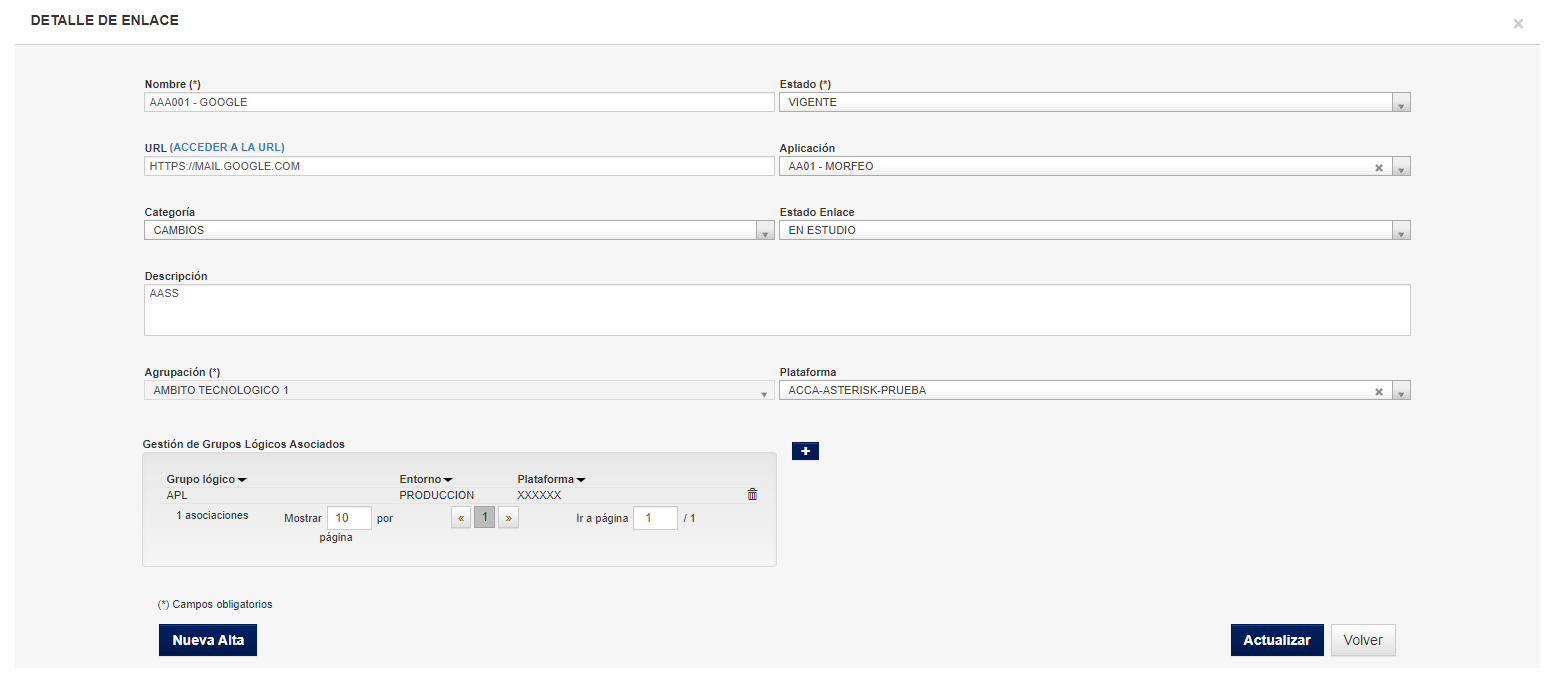Add a new logical group with plus icon
This screenshot has width=1556, height=686.
point(805,451)
